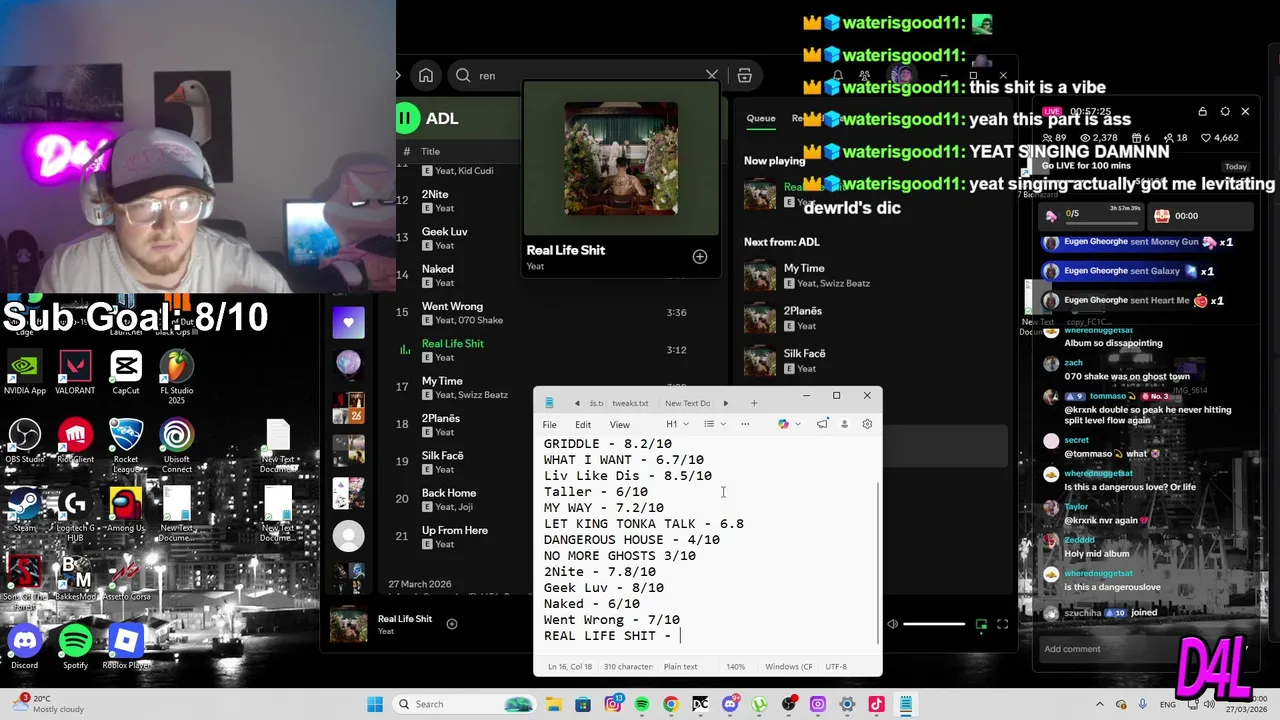The width and height of the screenshot is (1280, 720).
Task: Mute Spotify using the speaker icon
Action: pyautogui.click(x=893, y=624)
